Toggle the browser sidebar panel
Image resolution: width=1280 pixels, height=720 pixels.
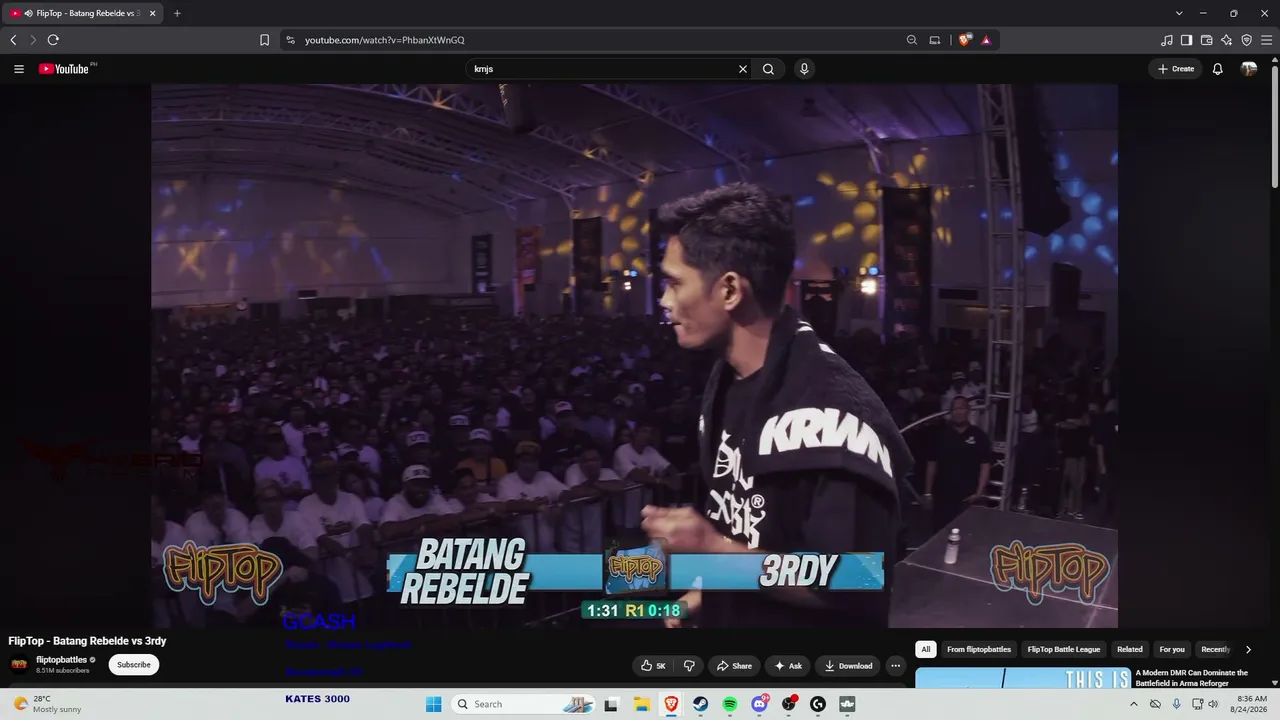1187,40
